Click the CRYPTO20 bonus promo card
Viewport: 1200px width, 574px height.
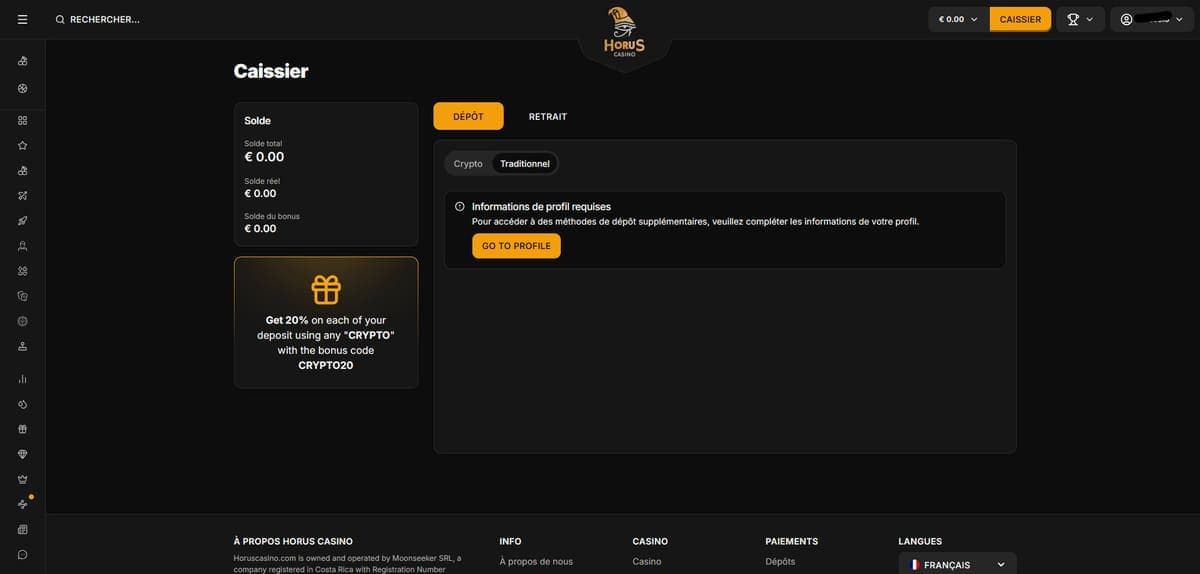point(326,322)
